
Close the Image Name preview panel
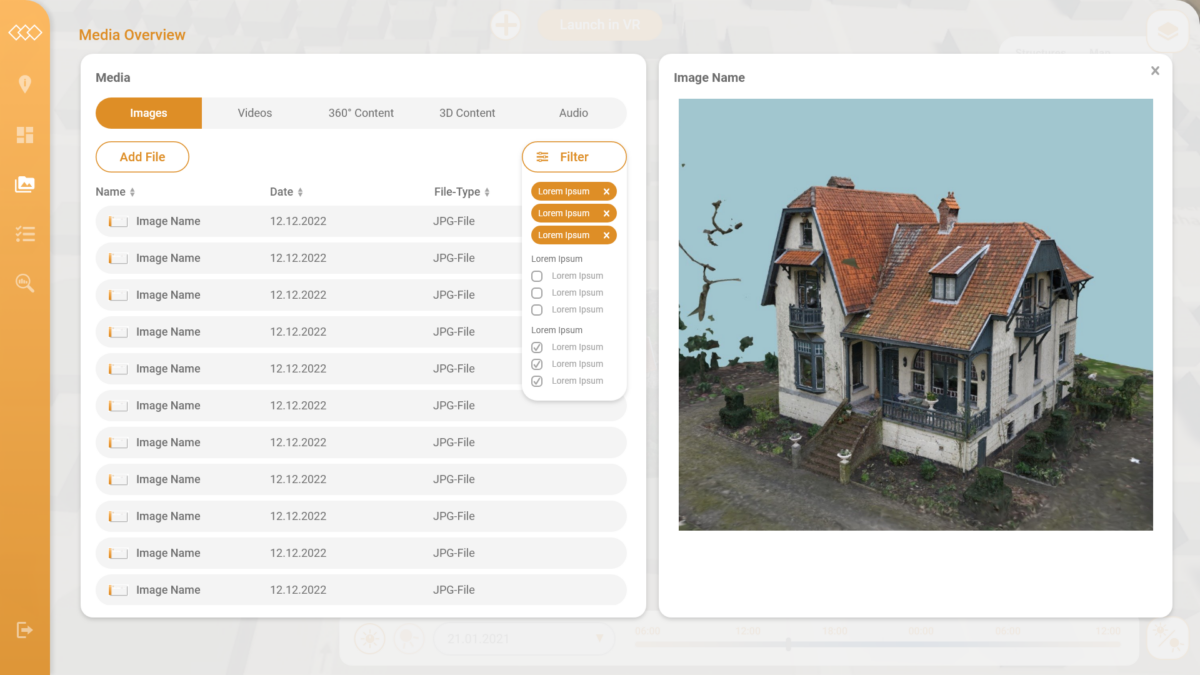pos(1155,71)
